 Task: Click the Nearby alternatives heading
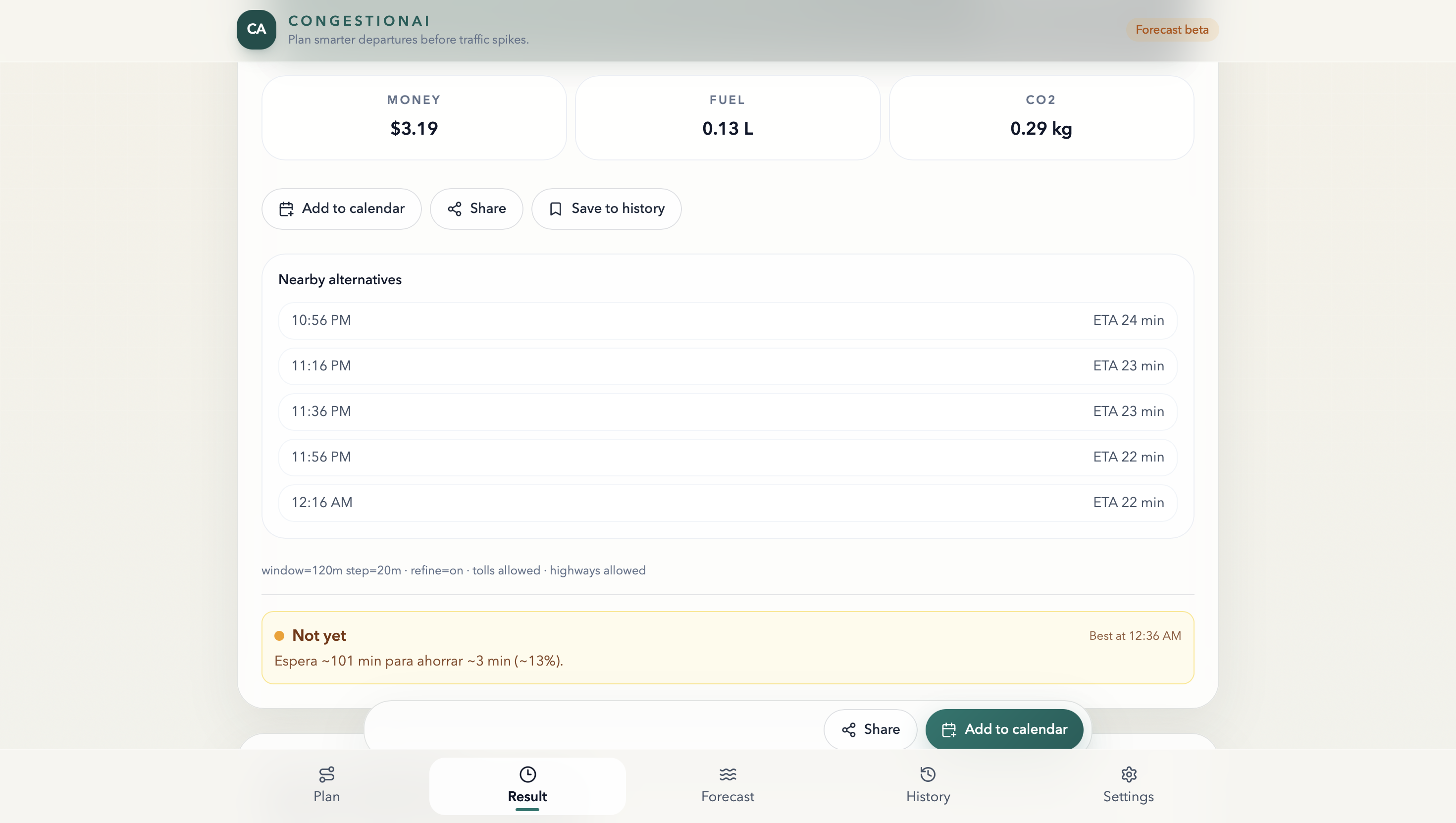(x=340, y=280)
